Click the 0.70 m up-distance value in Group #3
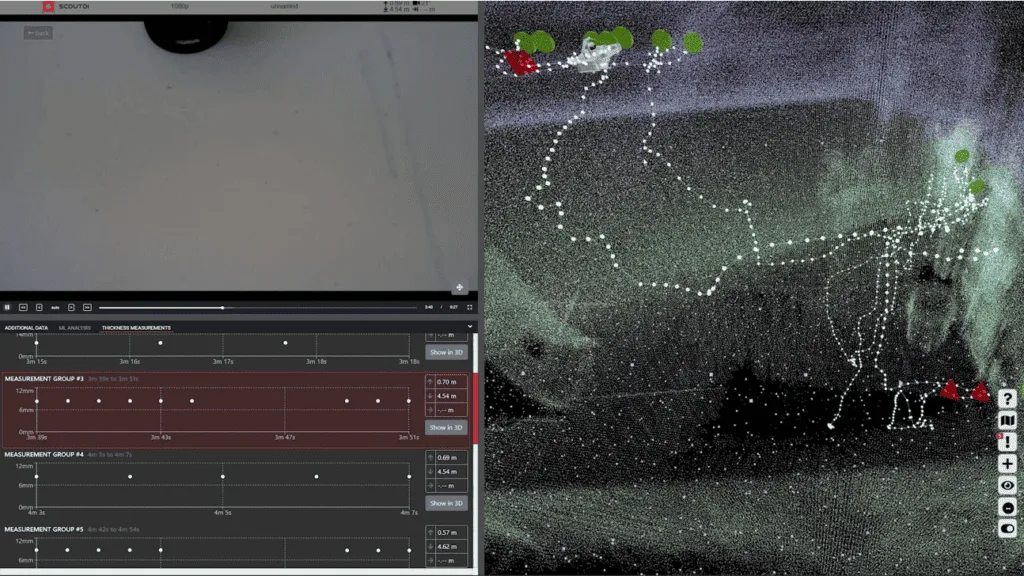 [x=447, y=382]
